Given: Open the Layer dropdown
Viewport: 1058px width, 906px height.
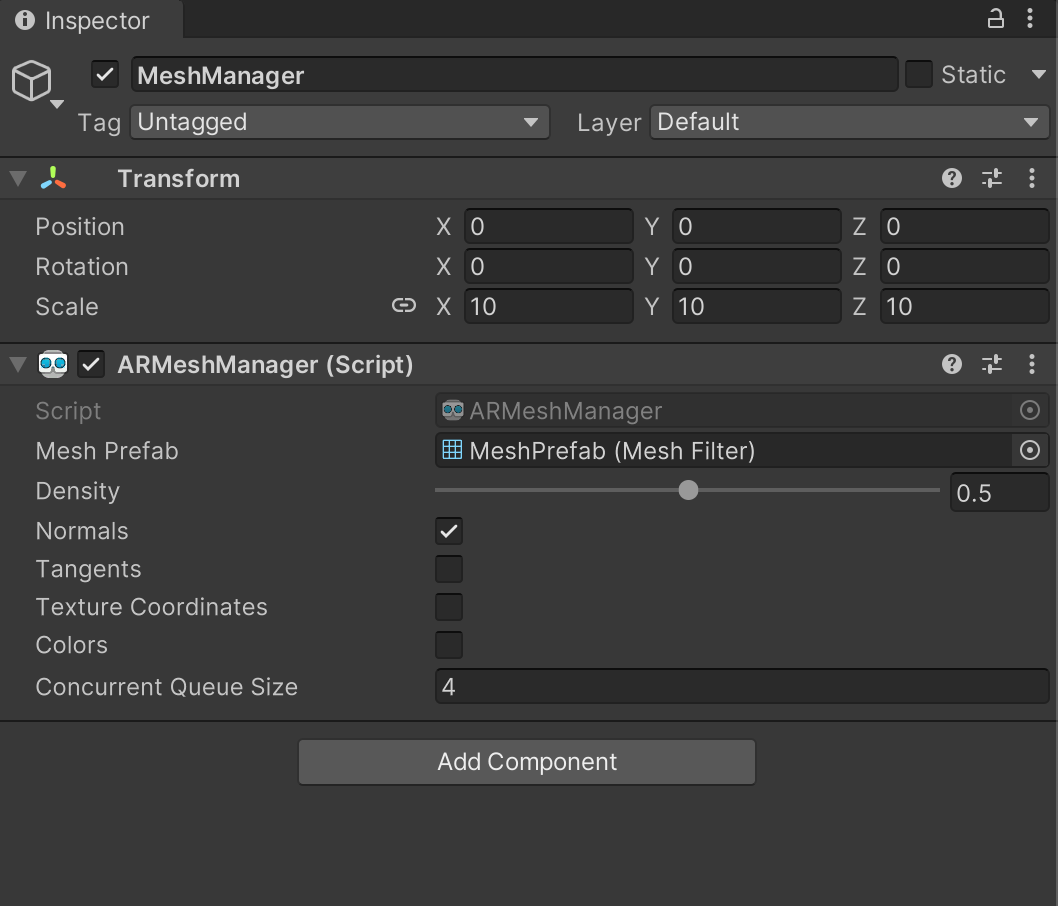Looking at the screenshot, I should [x=848, y=122].
